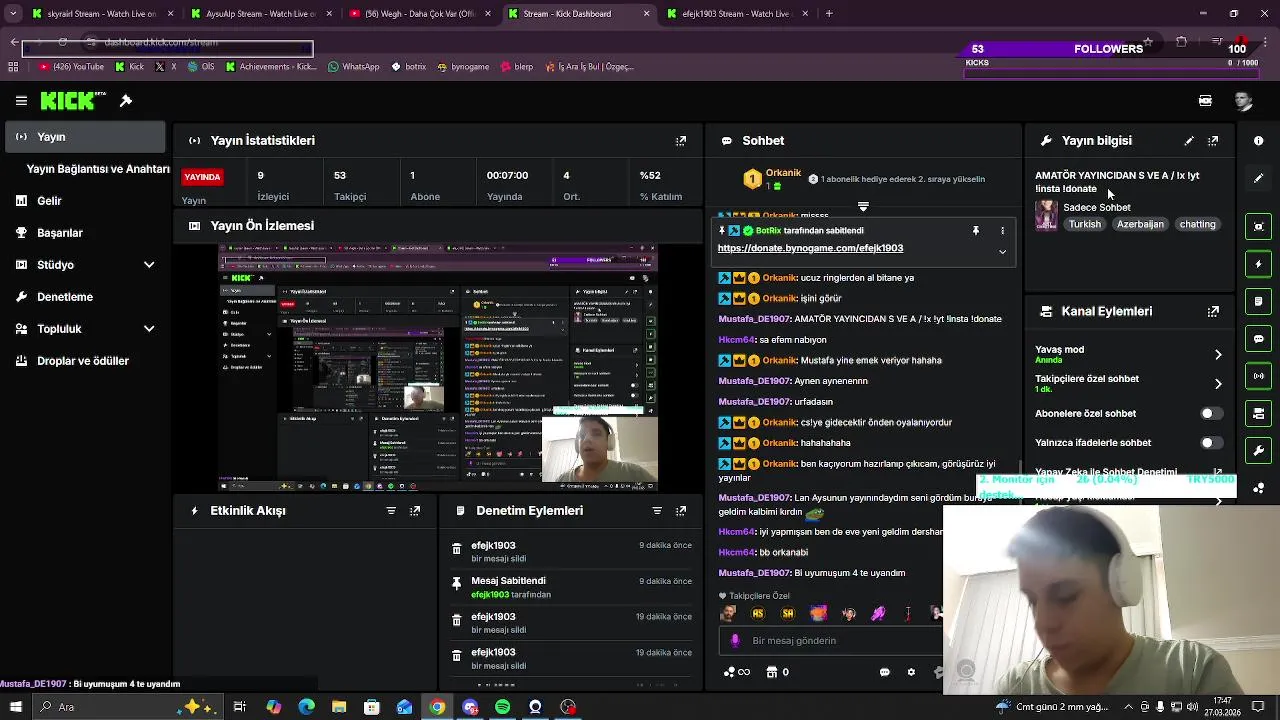The width and height of the screenshot is (1280, 720).
Task: Collapse the pinned message with its chevron
Action: [x=1002, y=252]
